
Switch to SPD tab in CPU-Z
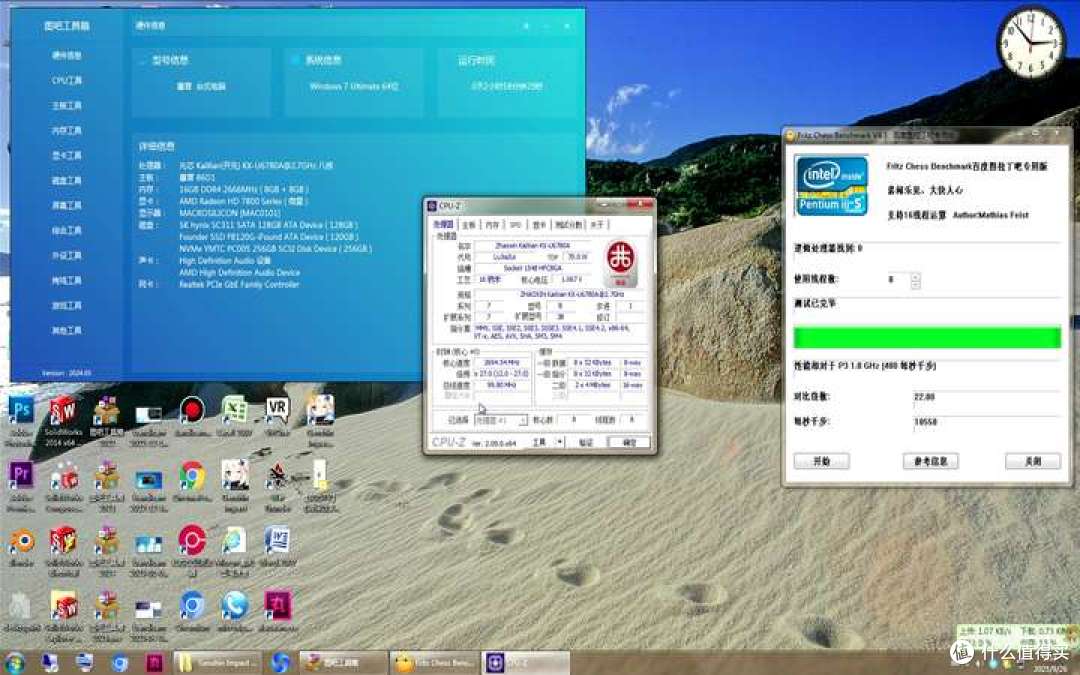tap(515, 225)
